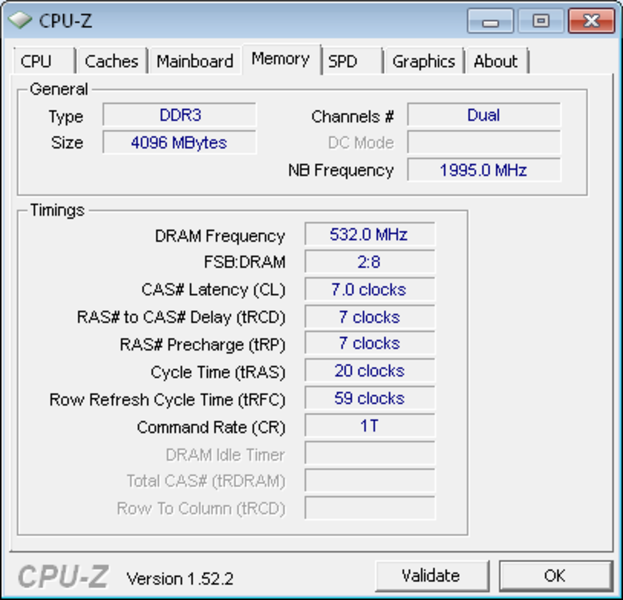Open the SPD tab
Screen dimensions: 623x600
point(352,61)
